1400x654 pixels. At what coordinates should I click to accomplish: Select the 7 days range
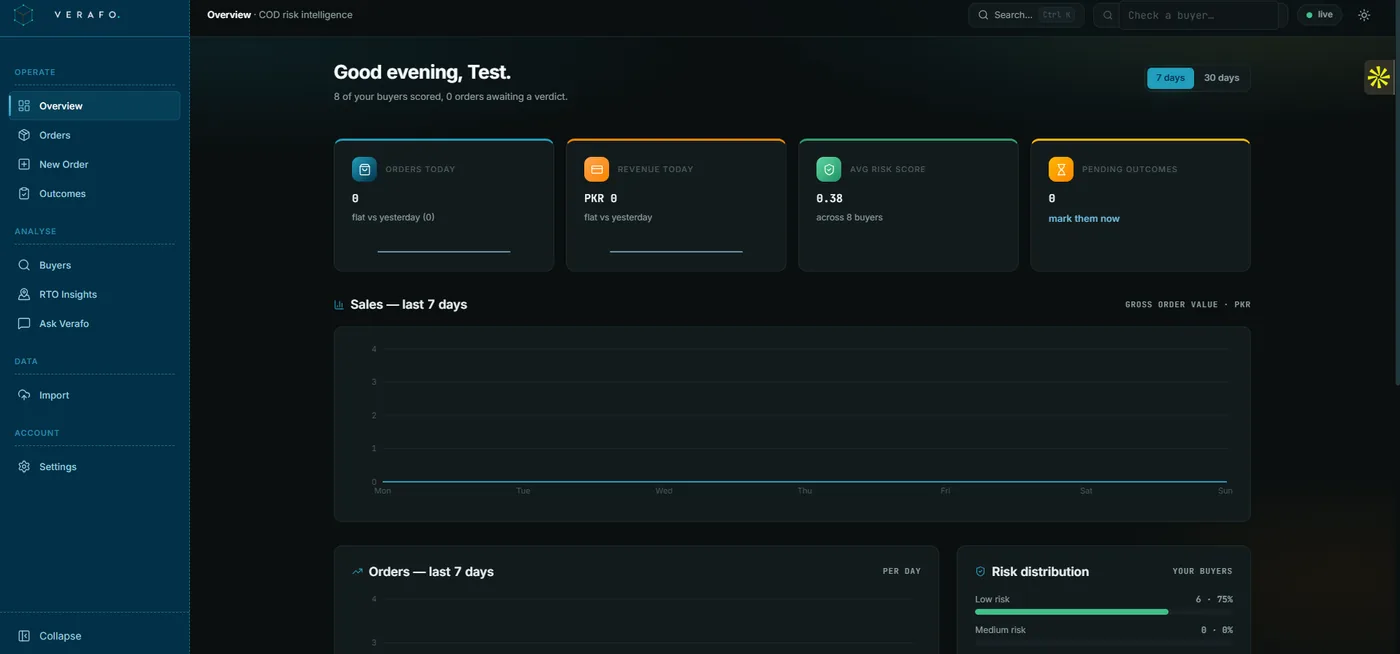pos(1170,78)
